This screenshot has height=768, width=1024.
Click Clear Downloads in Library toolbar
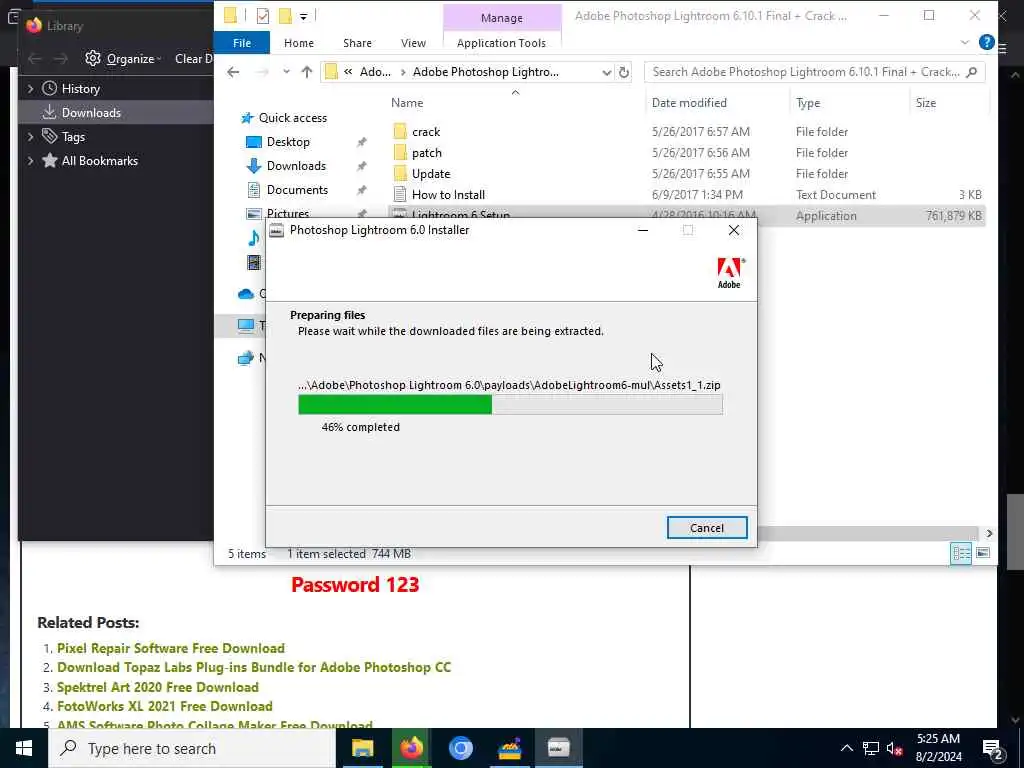194,59
